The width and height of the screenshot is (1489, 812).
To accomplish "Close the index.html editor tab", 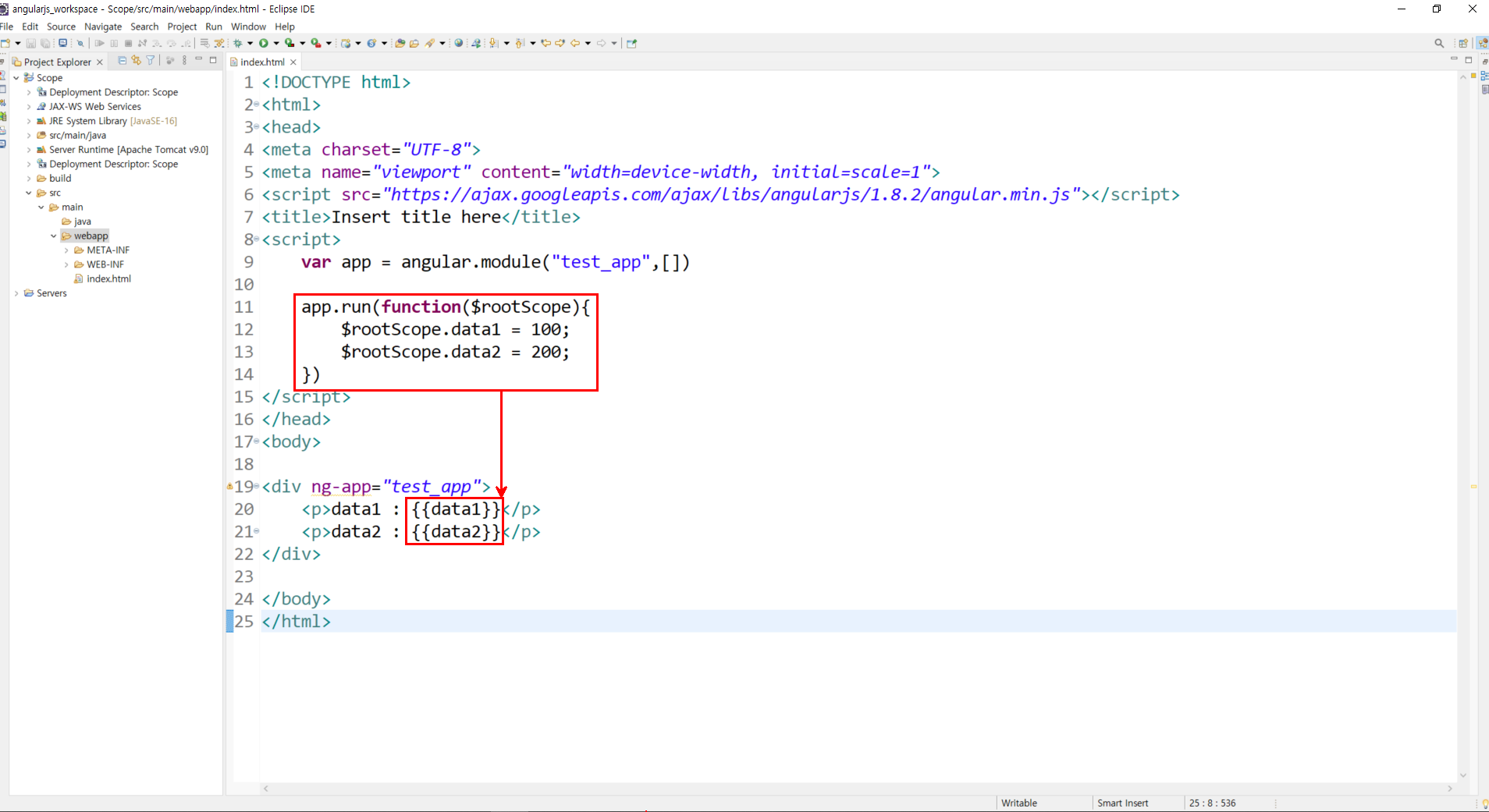I will pos(293,62).
